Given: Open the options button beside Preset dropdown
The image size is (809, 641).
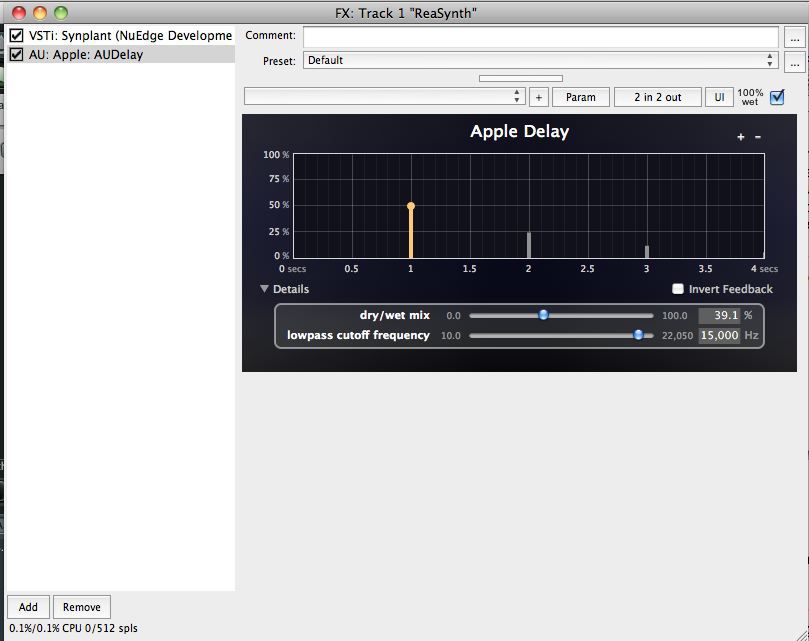Looking at the screenshot, I should pos(795,62).
